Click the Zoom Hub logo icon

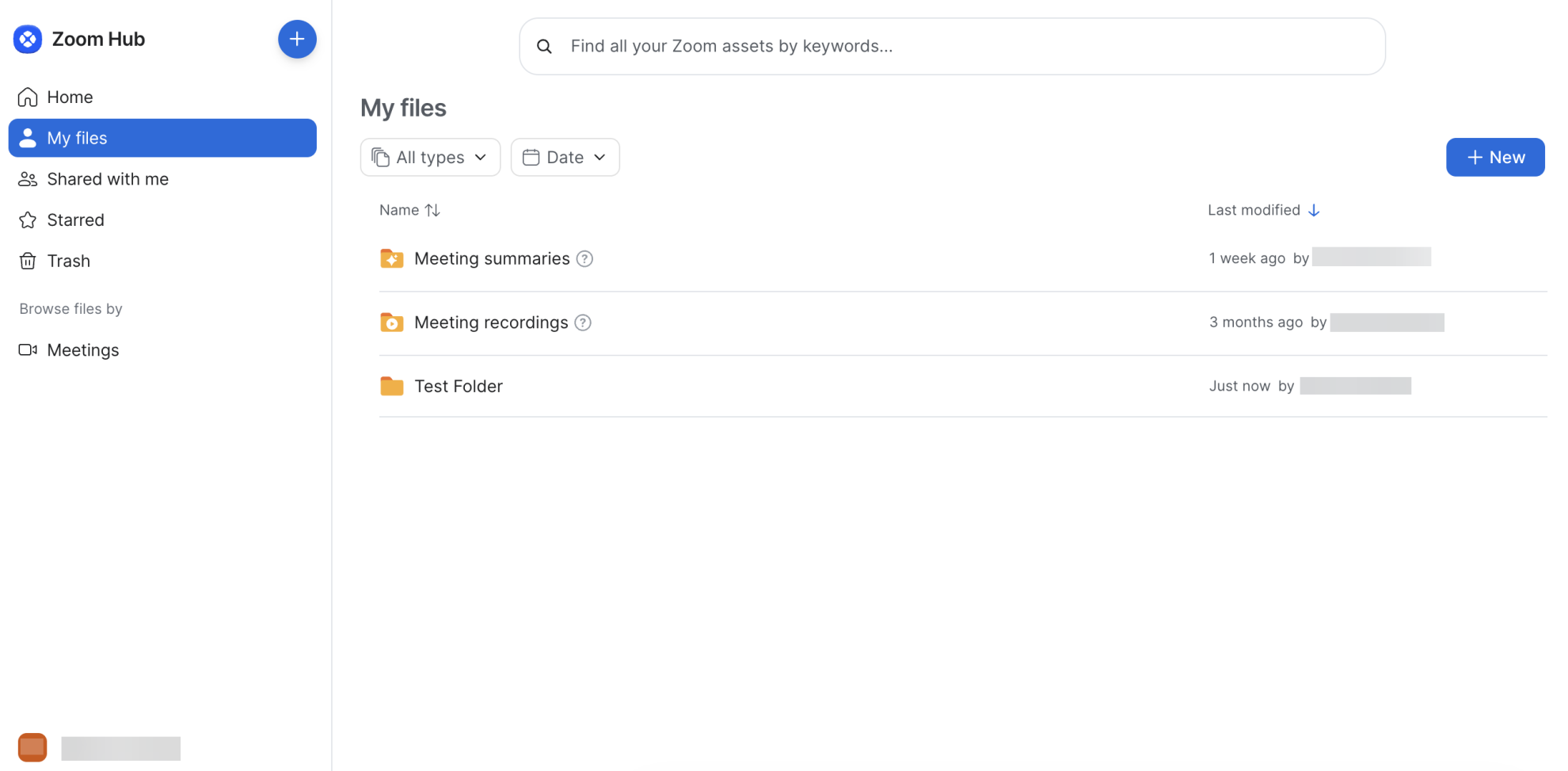[28, 39]
